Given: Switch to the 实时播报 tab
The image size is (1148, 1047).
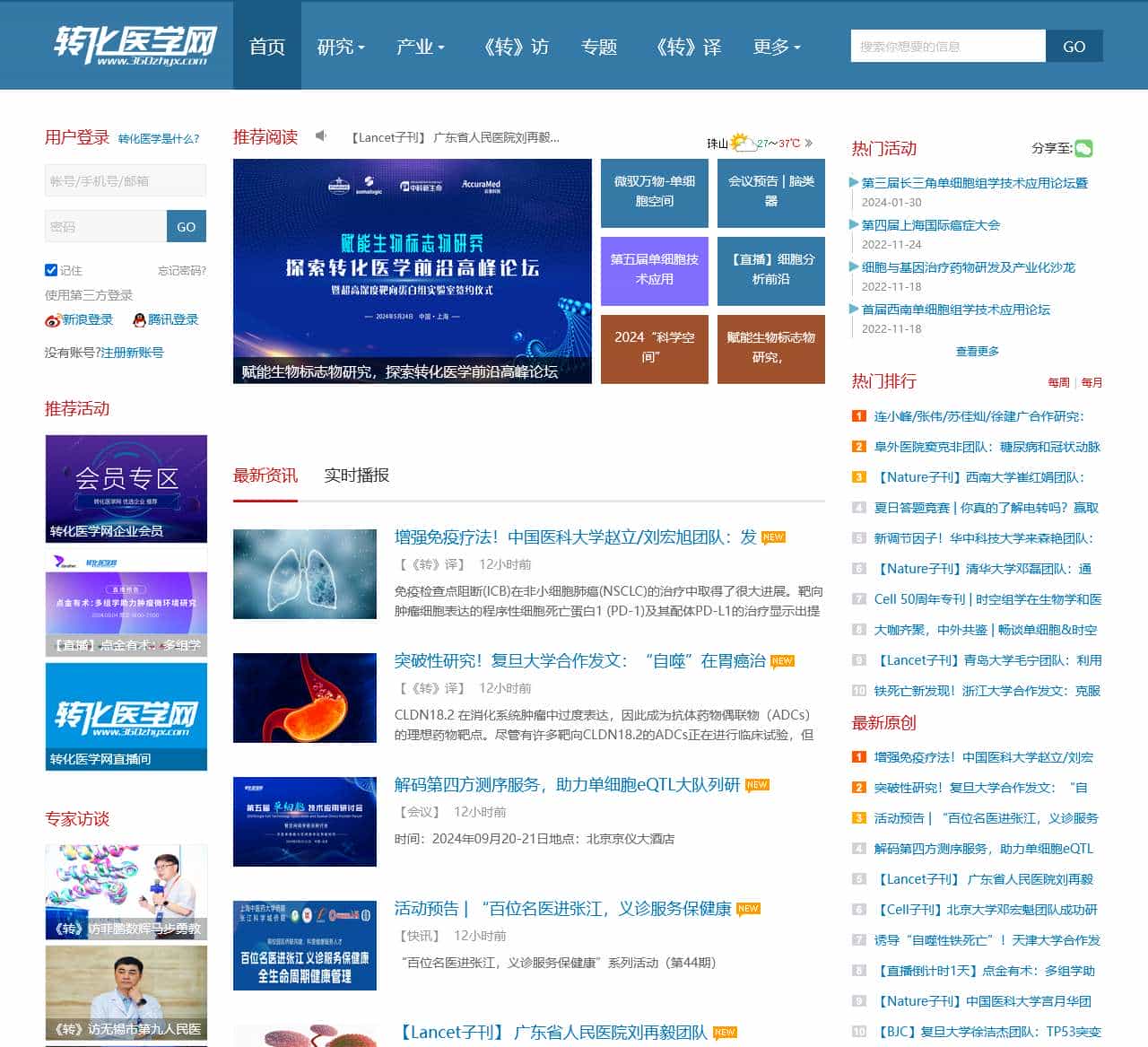Looking at the screenshot, I should click(356, 476).
